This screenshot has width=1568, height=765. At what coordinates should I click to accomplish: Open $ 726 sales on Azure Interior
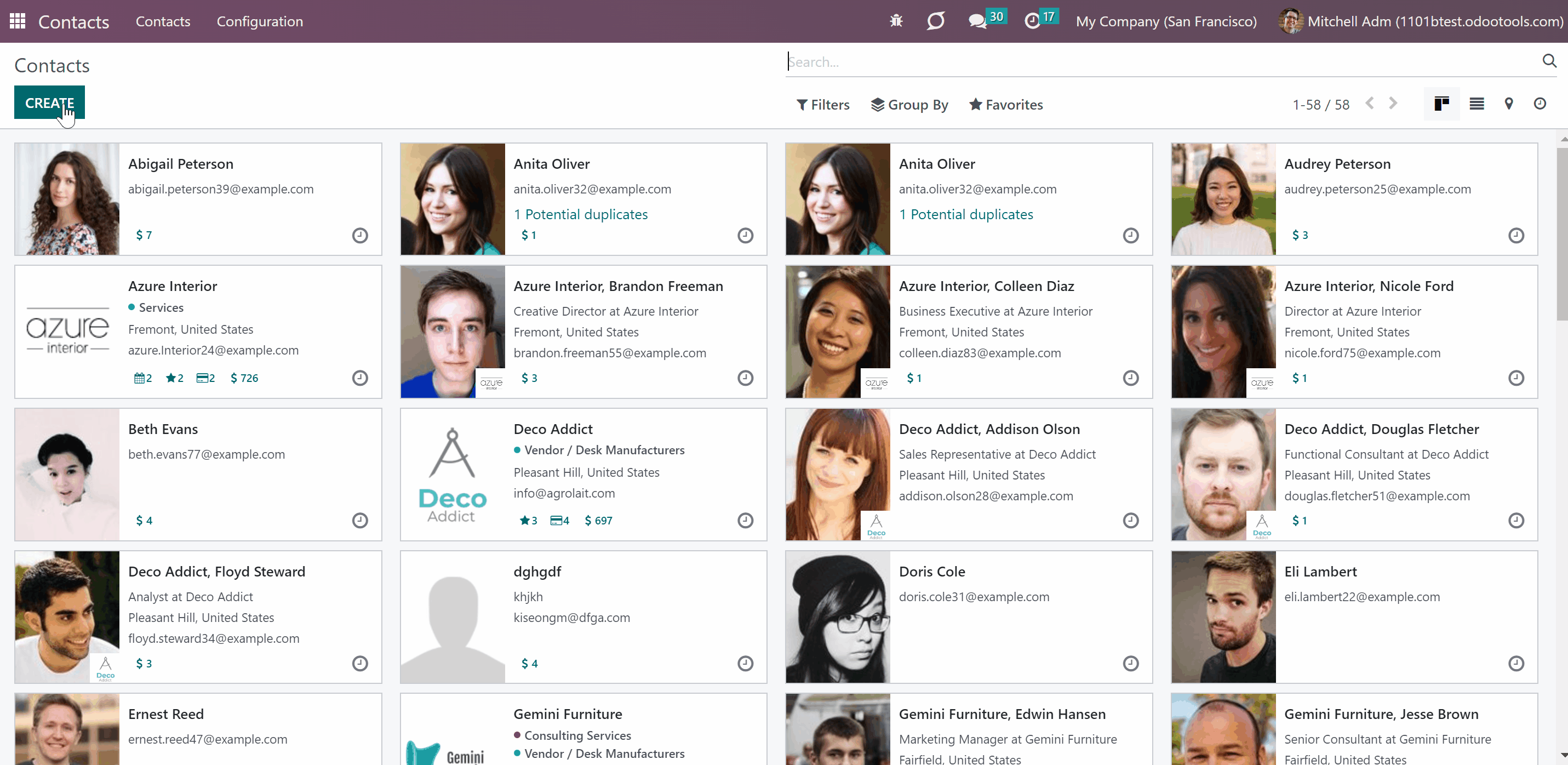(245, 378)
